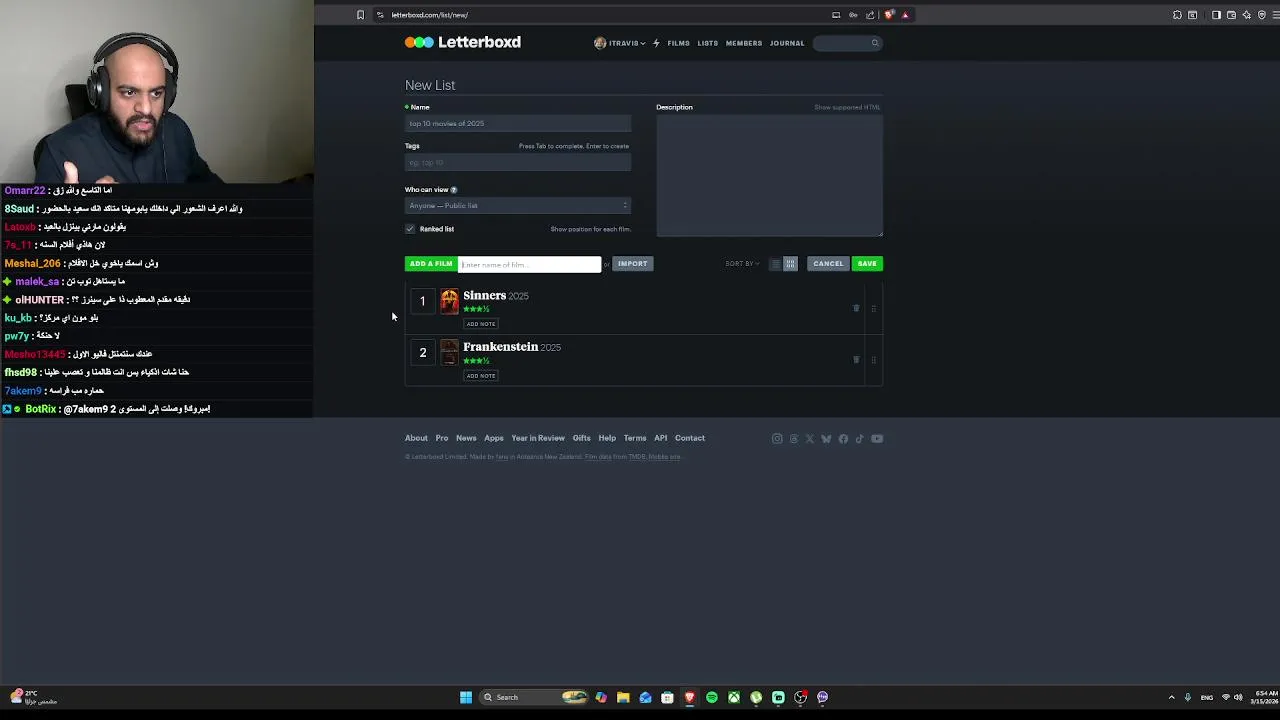Click rank number 2 box for Frankenstein
The image size is (1280, 720).
tap(422, 353)
